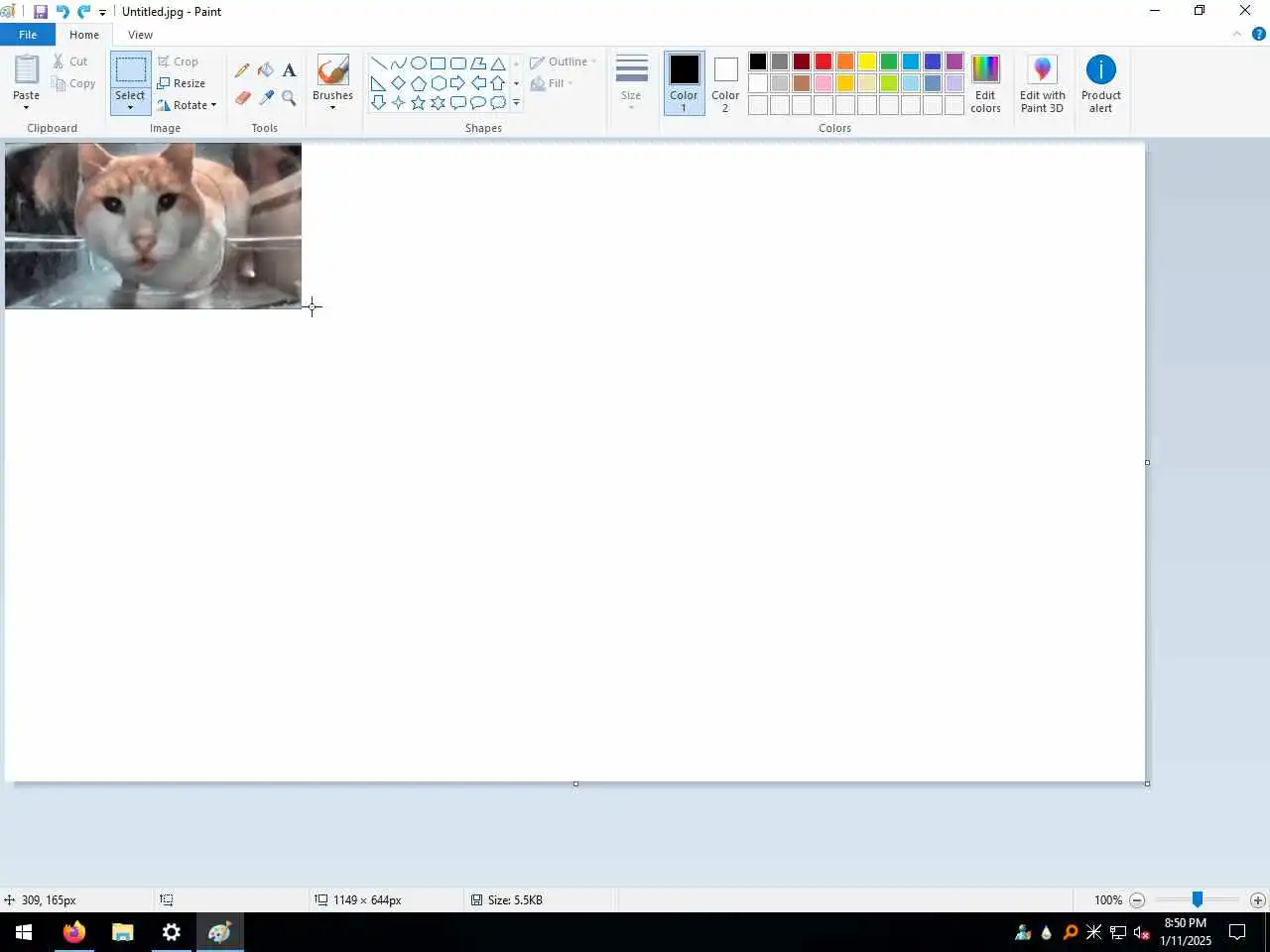Activate the Magnifier tool

click(x=289, y=97)
